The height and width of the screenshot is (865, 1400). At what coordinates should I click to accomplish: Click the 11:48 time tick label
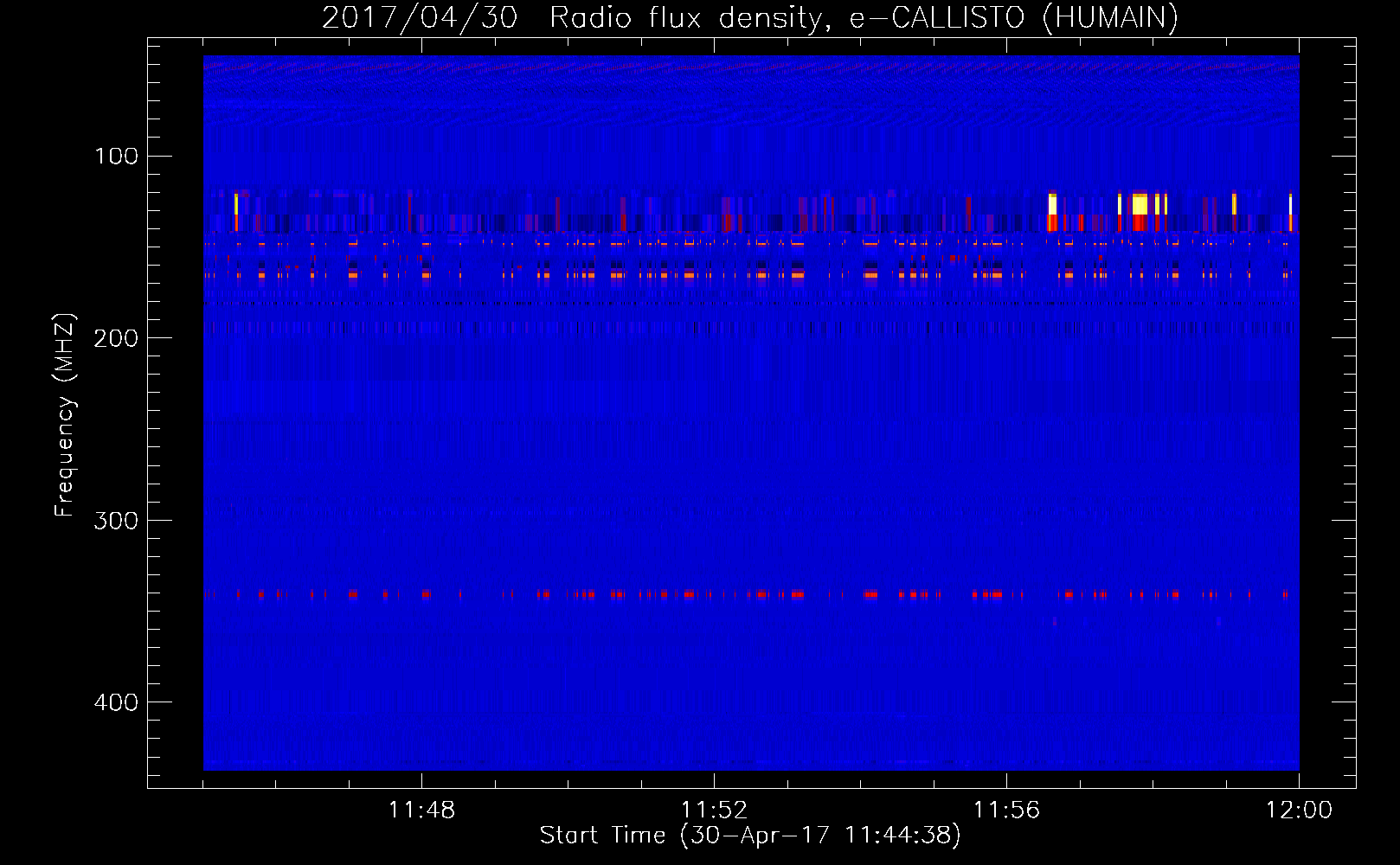(x=421, y=811)
